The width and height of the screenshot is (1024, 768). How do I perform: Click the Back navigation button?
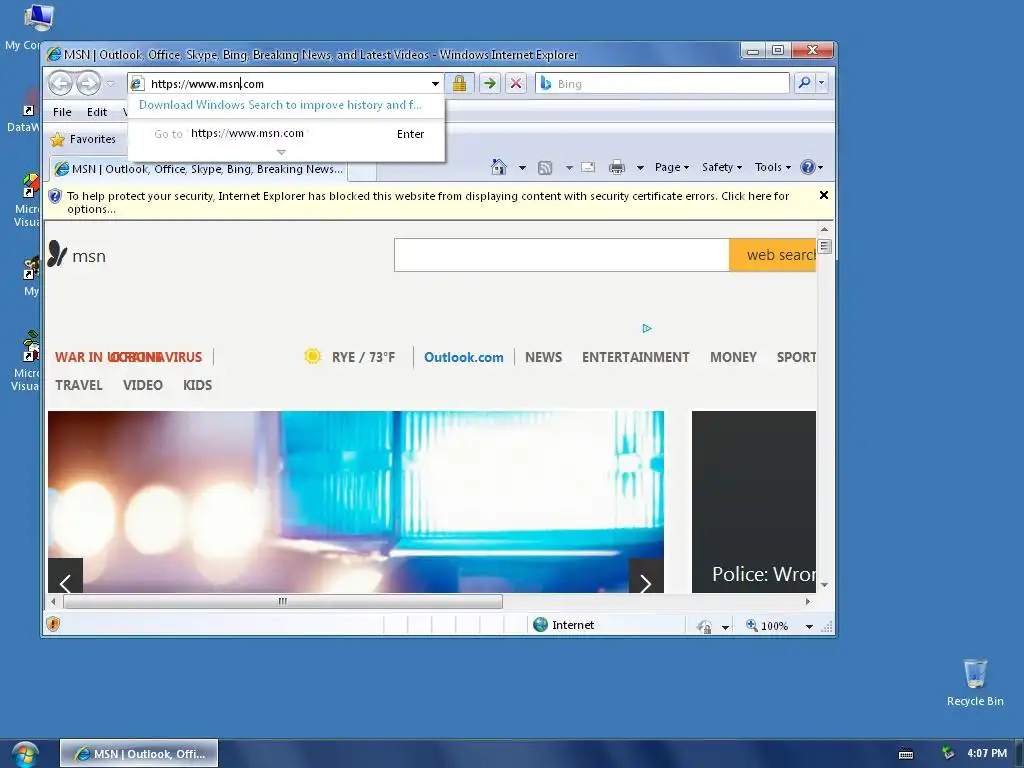(x=61, y=84)
